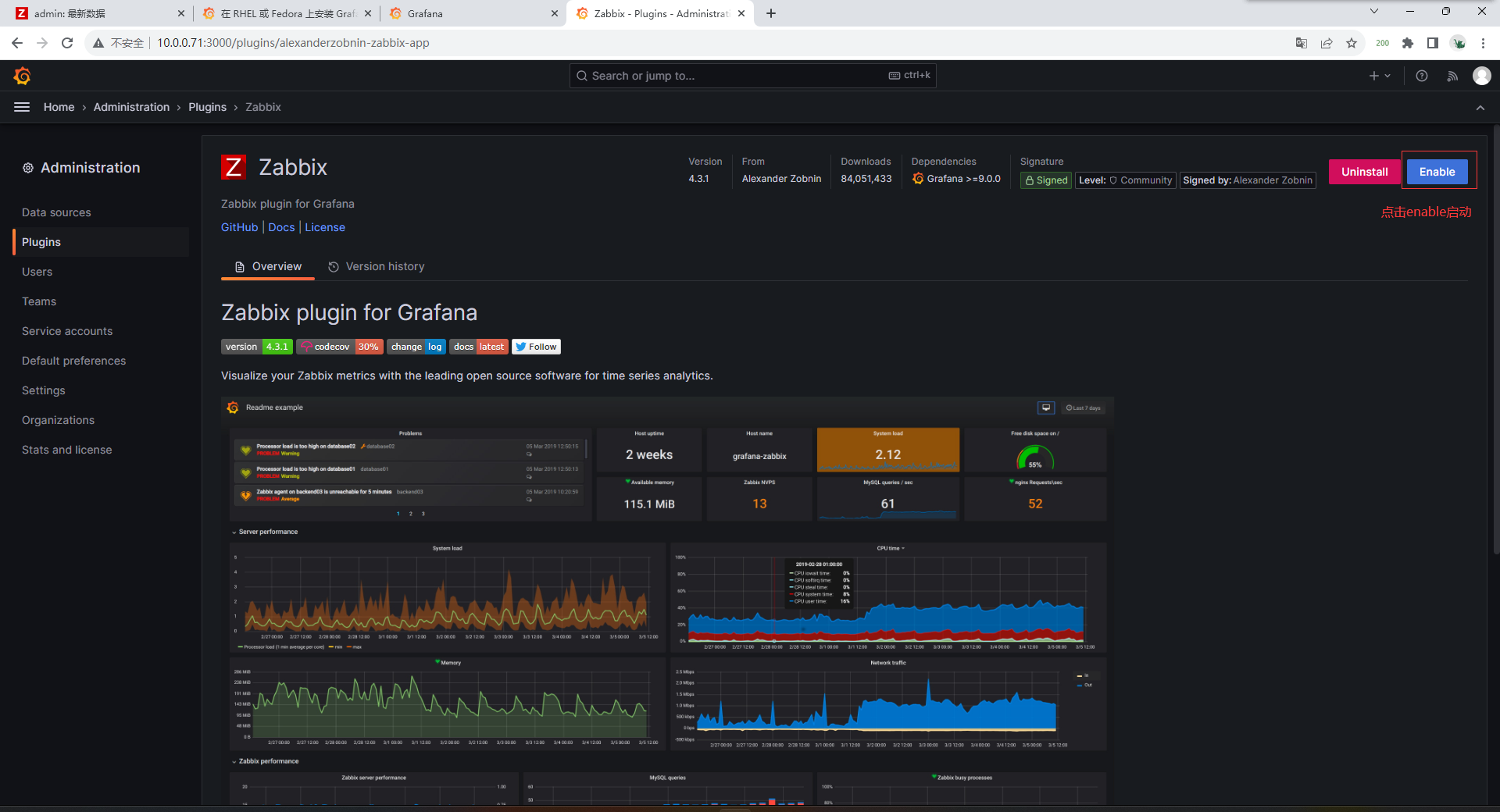Focus the Search or jump to field
Image resolution: width=1500 pixels, height=812 pixels.
pyautogui.click(x=752, y=76)
